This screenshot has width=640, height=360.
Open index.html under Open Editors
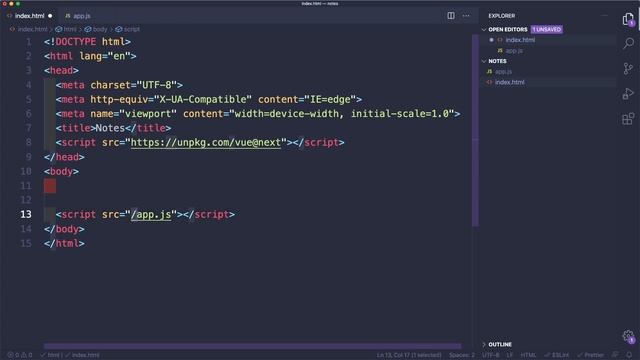tap(520, 40)
